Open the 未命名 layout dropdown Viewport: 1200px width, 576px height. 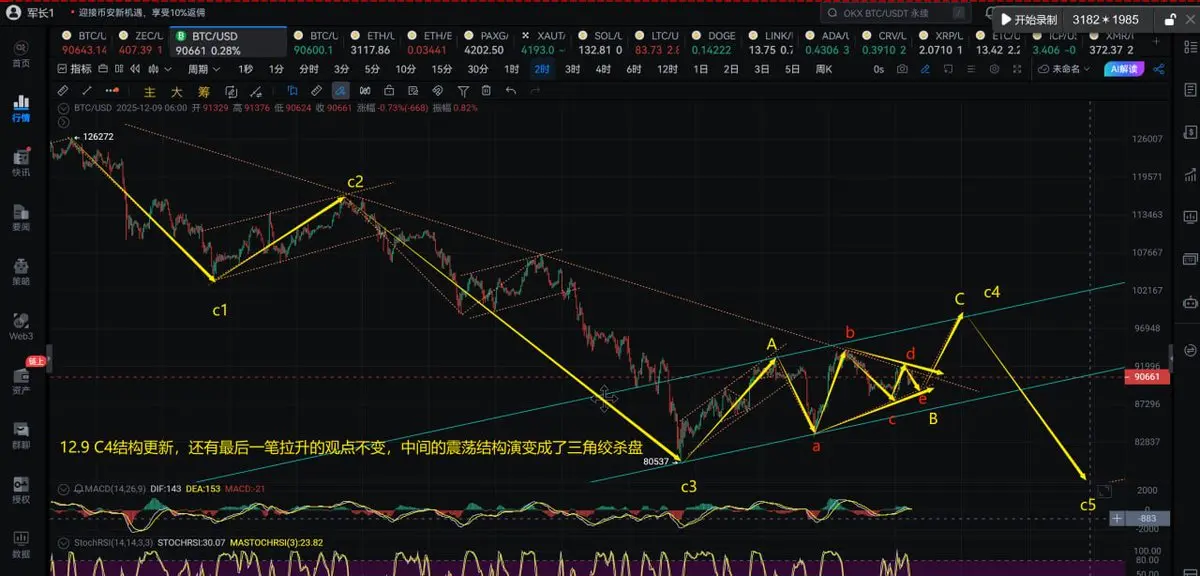click(1064, 69)
